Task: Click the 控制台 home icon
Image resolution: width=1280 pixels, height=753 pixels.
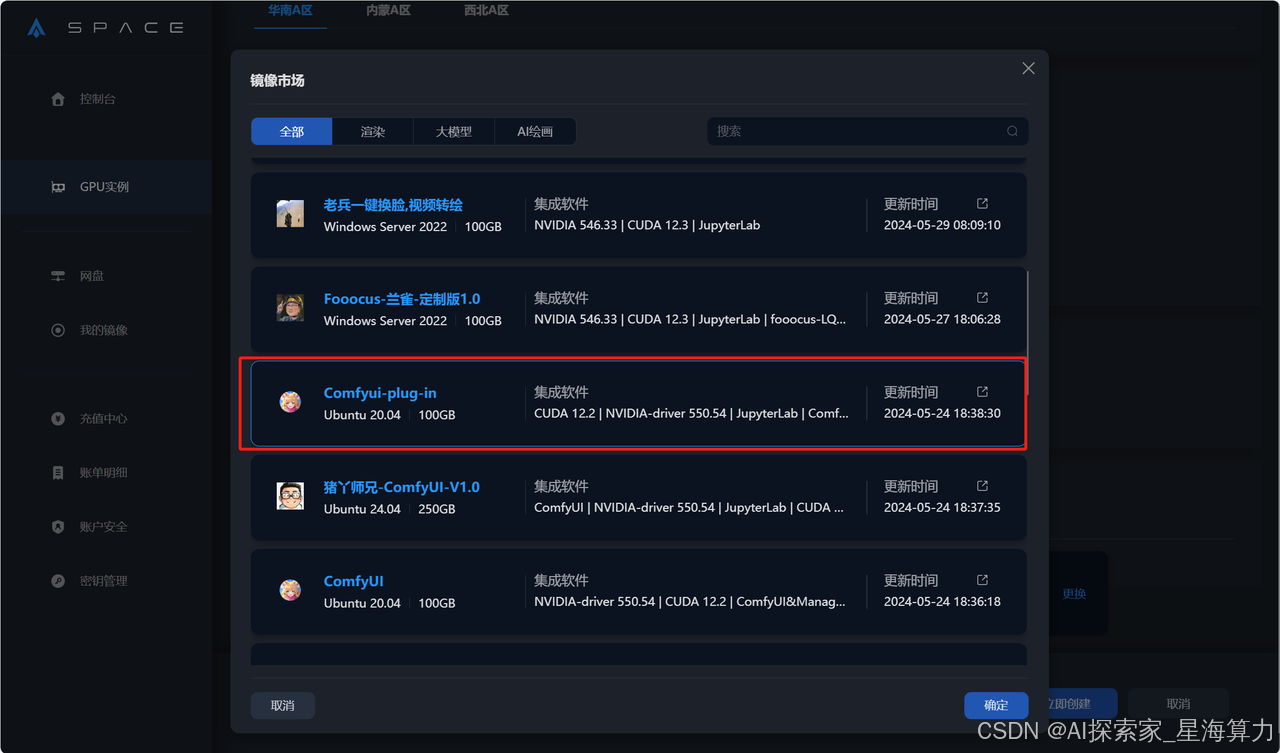Action: pos(58,99)
